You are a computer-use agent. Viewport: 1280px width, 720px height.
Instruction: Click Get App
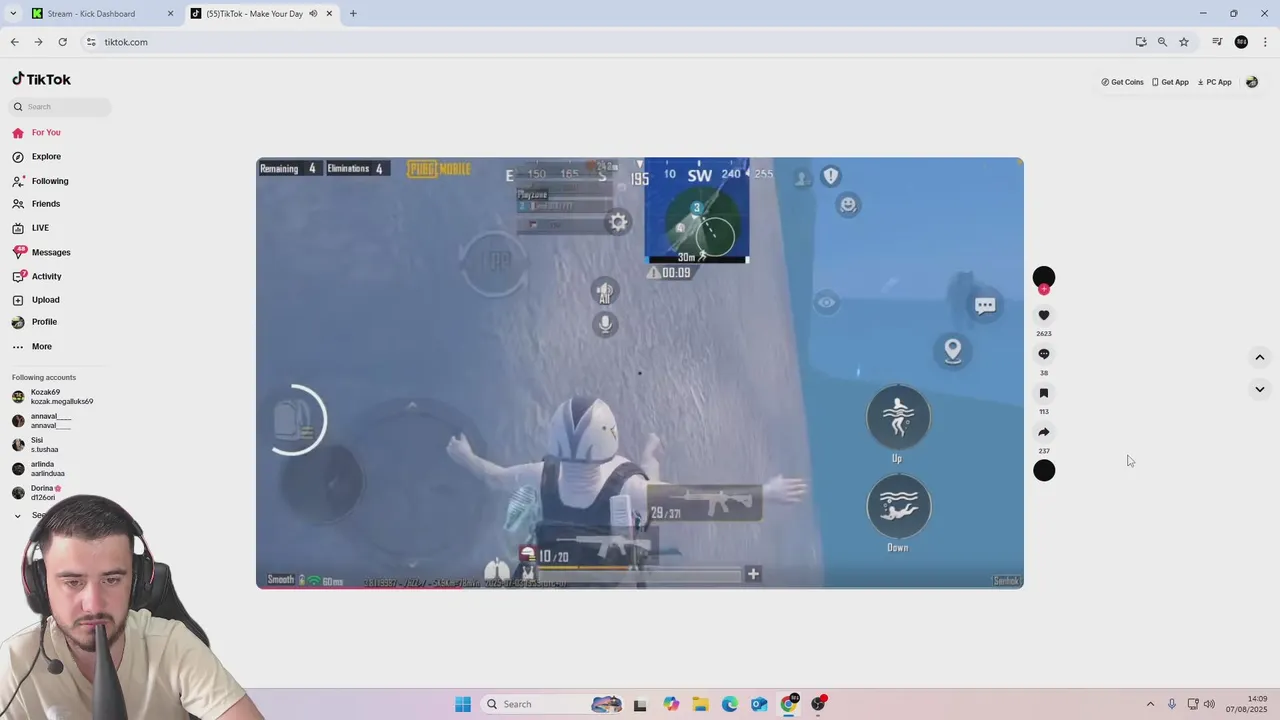click(1170, 82)
